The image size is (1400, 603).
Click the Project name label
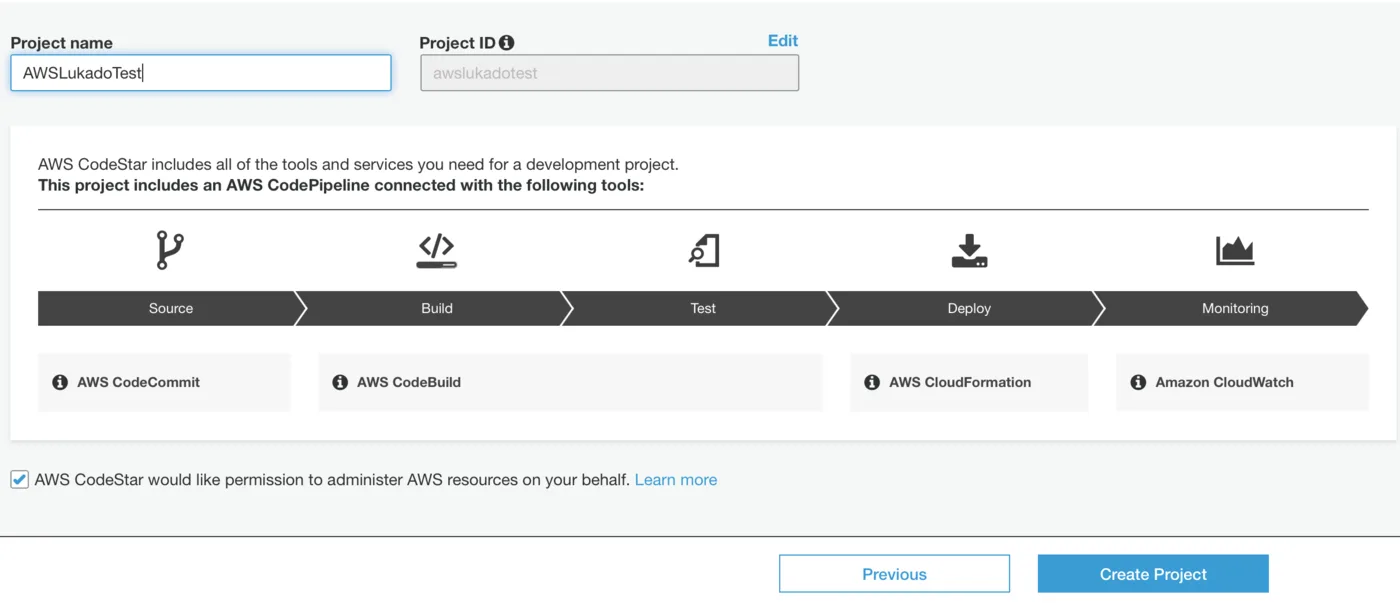click(x=62, y=43)
